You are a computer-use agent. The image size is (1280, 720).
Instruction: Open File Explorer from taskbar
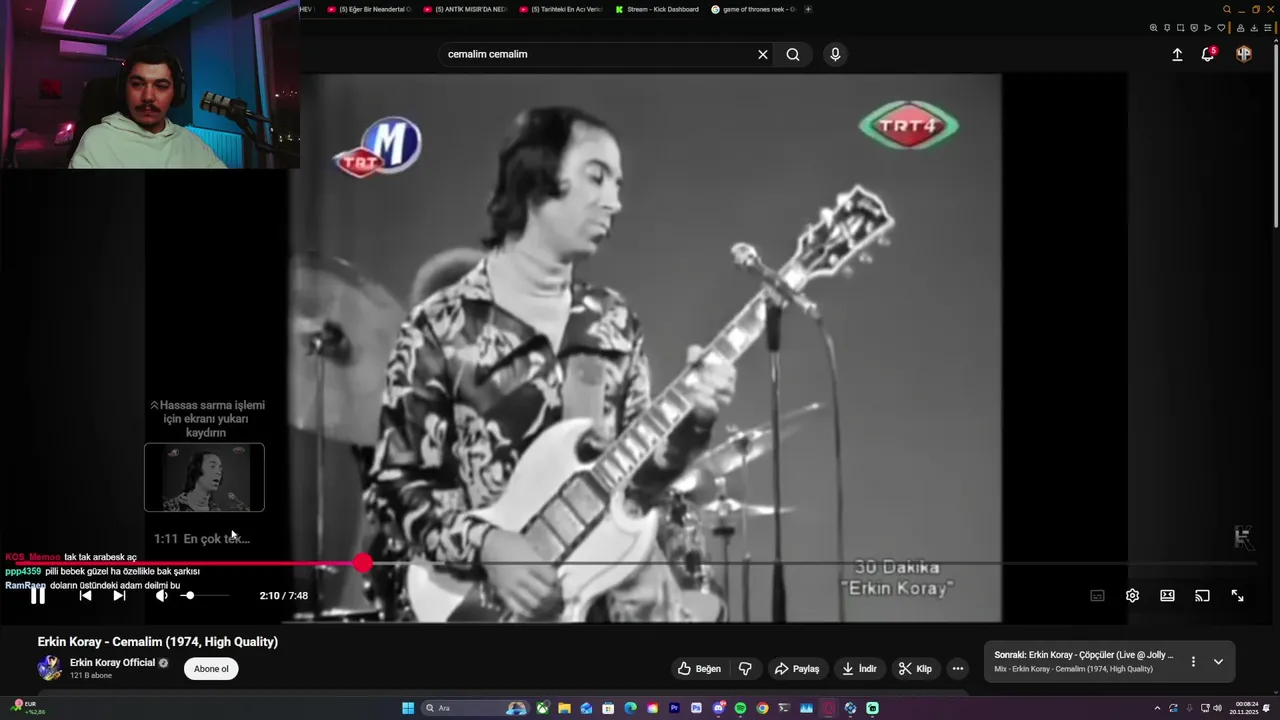[x=564, y=708]
